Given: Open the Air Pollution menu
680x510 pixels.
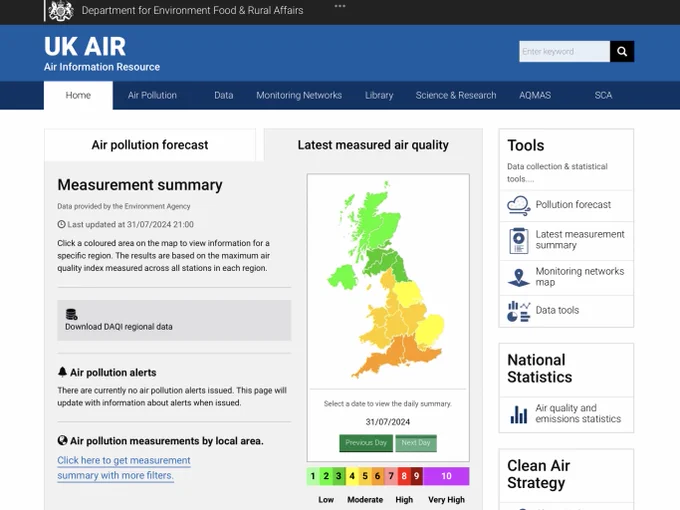Looking at the screenshot, I should coord(152,95).
